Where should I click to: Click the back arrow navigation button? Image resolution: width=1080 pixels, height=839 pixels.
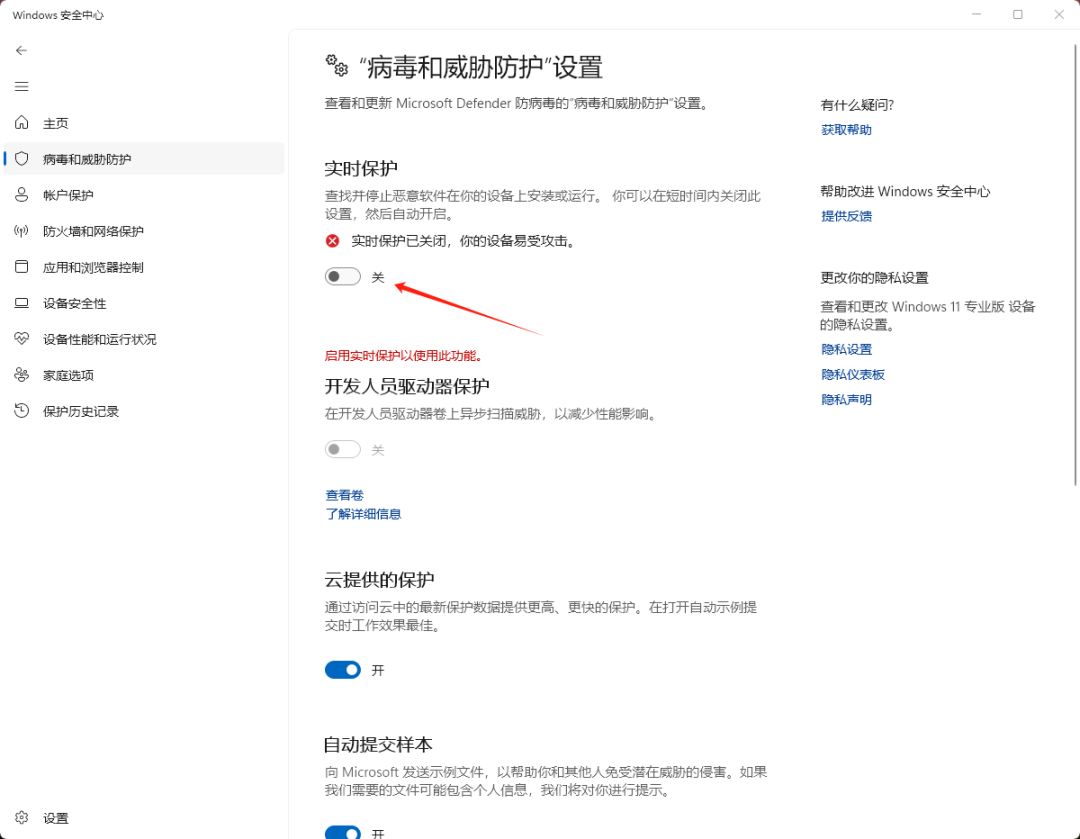point(21,50)
